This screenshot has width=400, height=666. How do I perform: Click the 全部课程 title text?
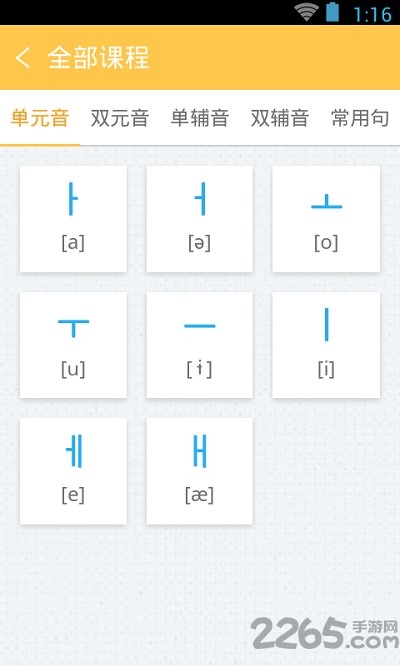98,57
